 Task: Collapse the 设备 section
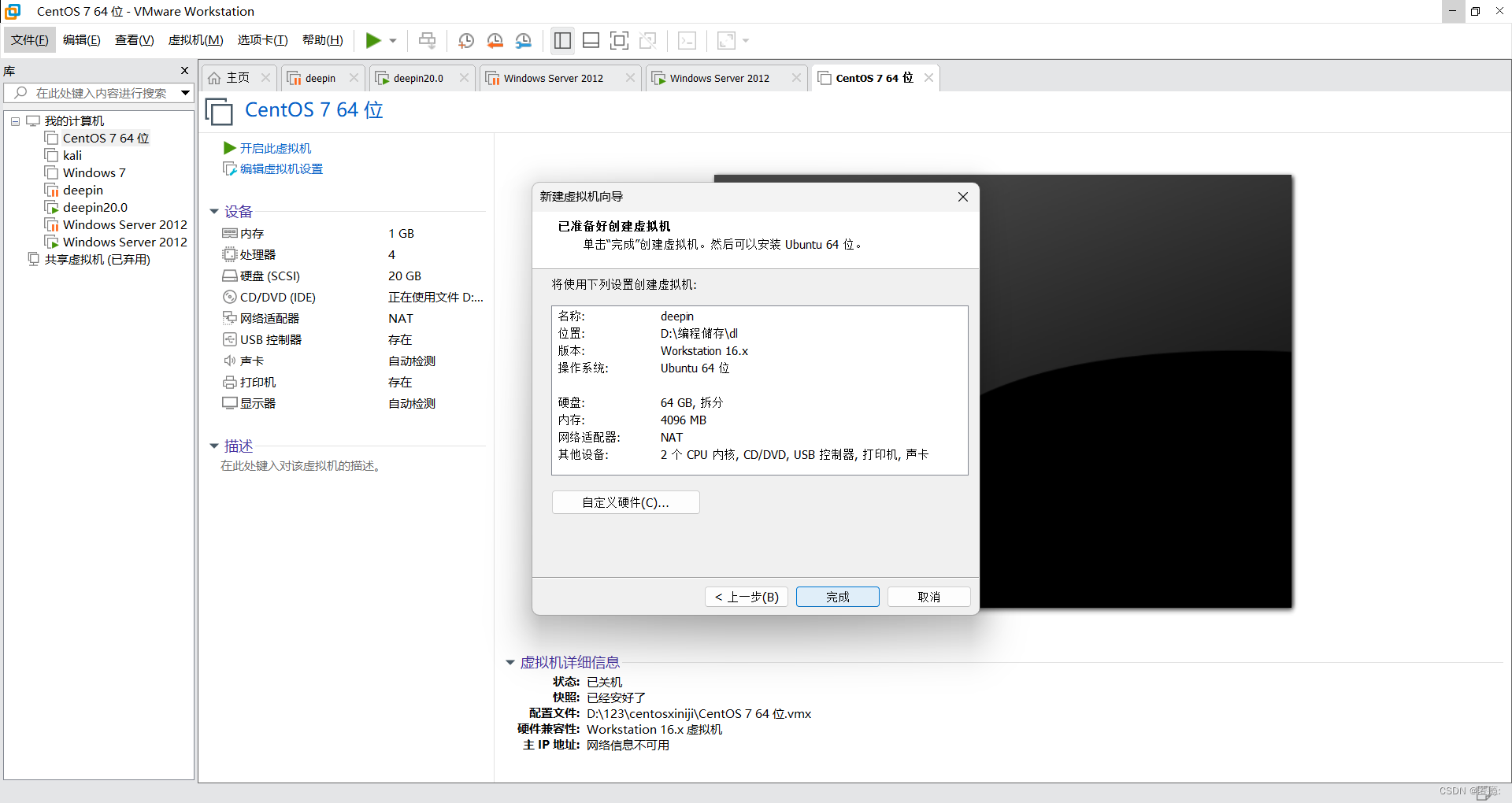click(x=214, y=211)
